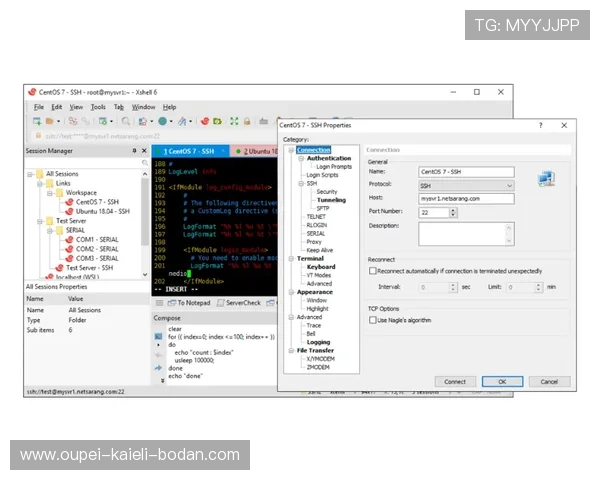This screenshot has width=600, height=480.
Task: Collapse the All Sessions tree node
Action: [x=30, y=174]
